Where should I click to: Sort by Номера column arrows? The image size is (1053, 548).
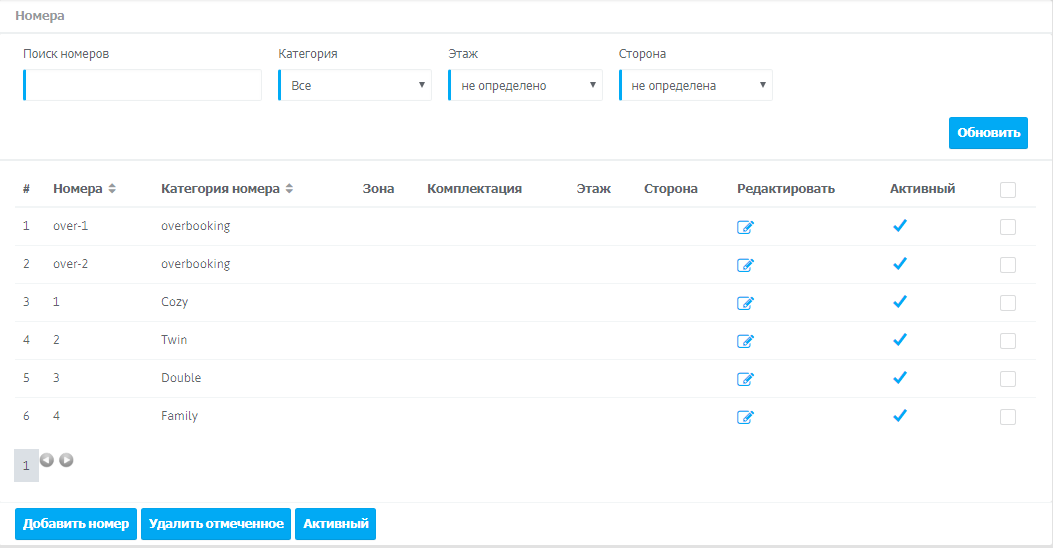[x=112, y=189]
